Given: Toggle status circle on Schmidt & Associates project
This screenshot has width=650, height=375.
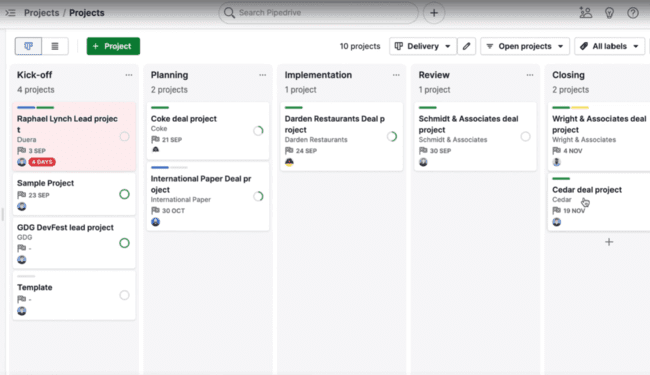Looking at the screenshot, I should pos(525,136).
